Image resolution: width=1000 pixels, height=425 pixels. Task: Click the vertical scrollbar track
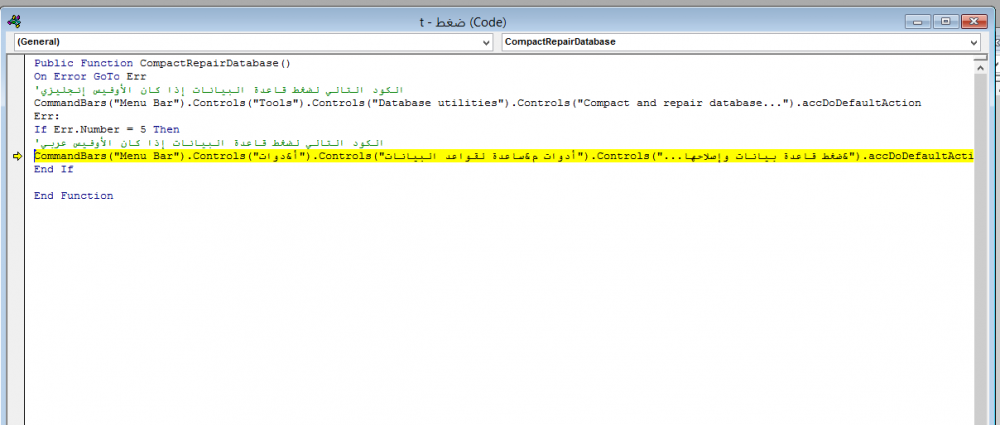(979, 250)
